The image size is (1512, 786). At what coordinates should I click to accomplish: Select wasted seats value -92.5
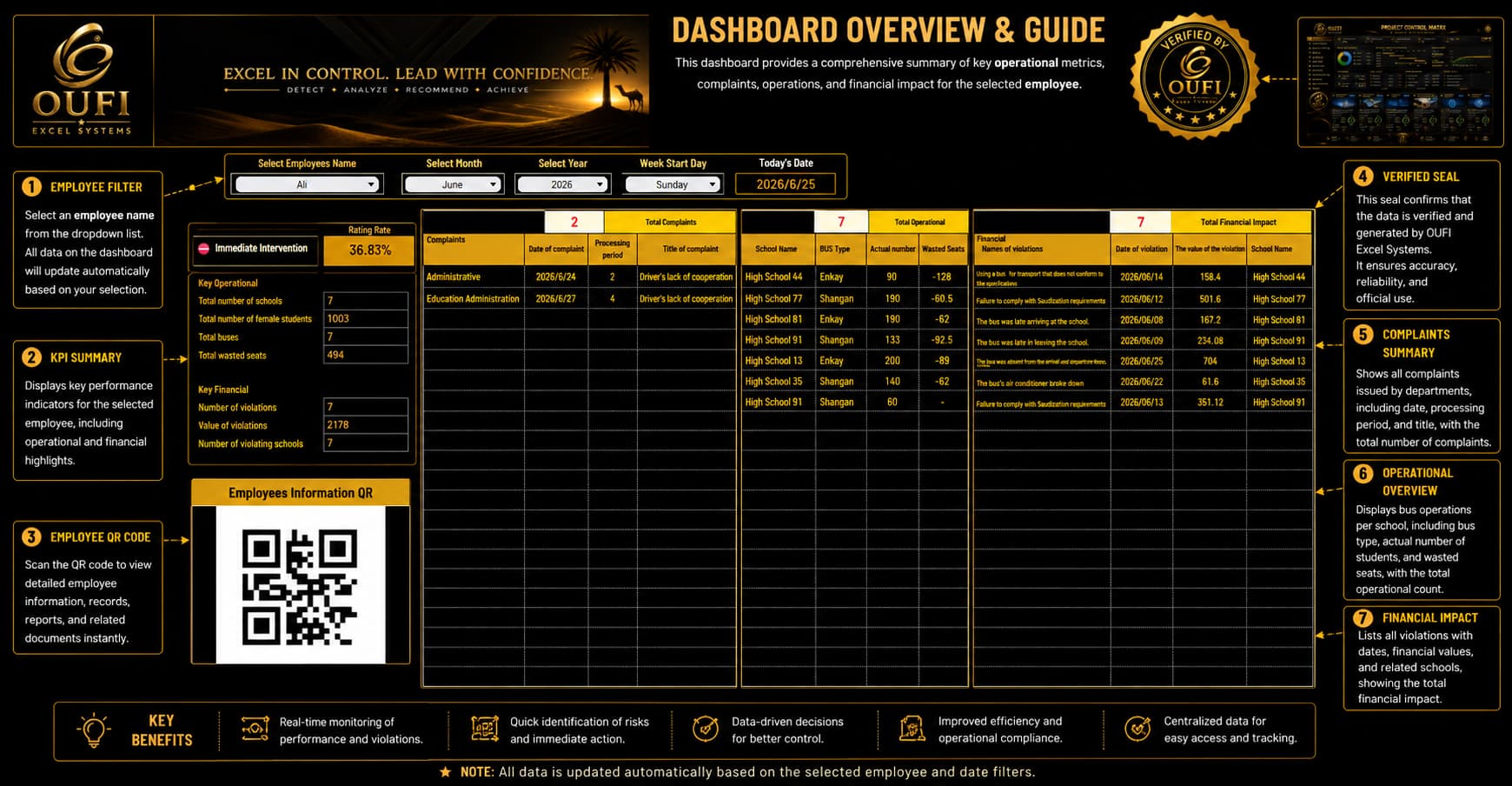pos(943,340)
